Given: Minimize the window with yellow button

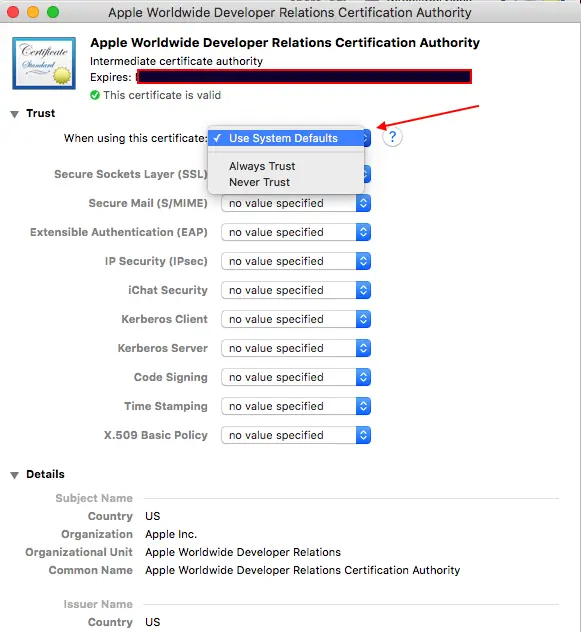Looking at the screenshot, I should tap(33, 12).
